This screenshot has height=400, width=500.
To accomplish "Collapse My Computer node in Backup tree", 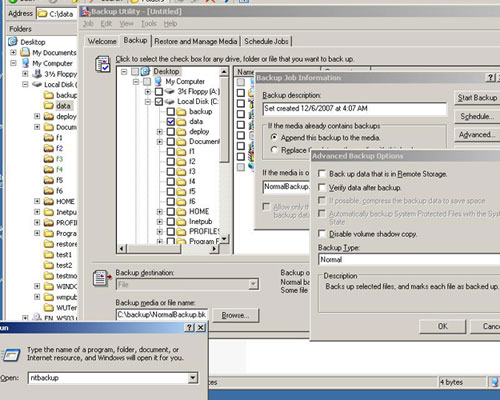I will click(x=136, y=81).
